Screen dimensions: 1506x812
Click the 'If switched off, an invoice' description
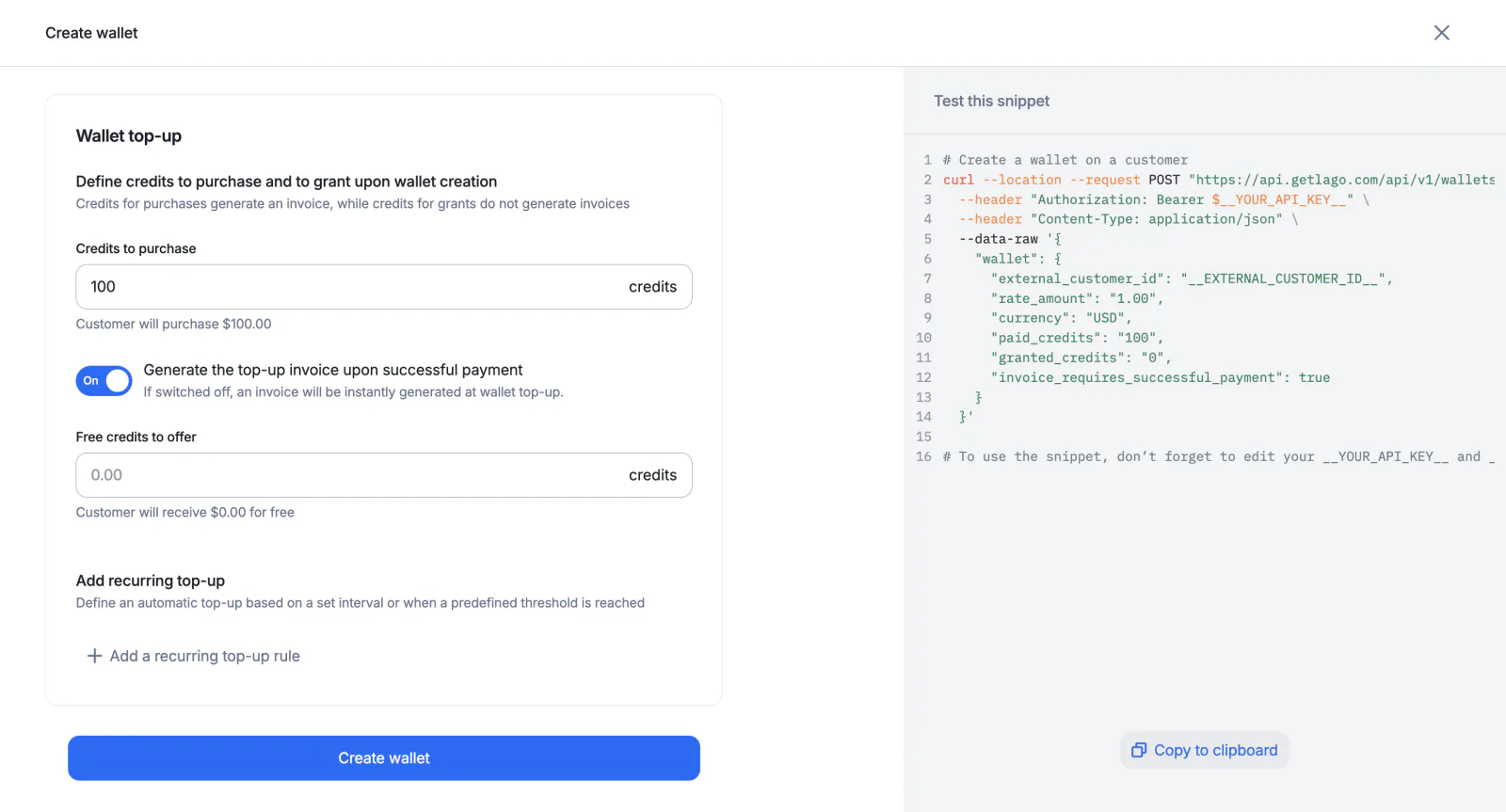coord(353,392)
